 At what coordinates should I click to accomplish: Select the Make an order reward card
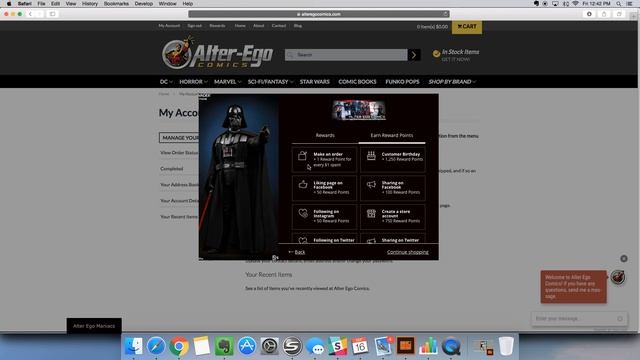pyautogui.click(x=324, y=159)
